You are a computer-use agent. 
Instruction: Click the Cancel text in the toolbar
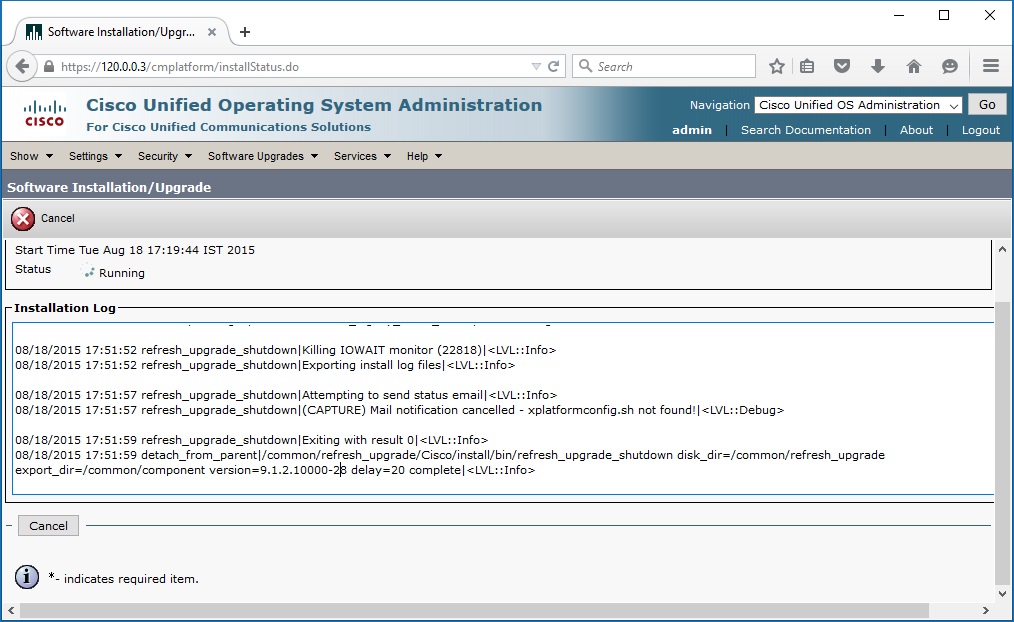click(58, 219)
